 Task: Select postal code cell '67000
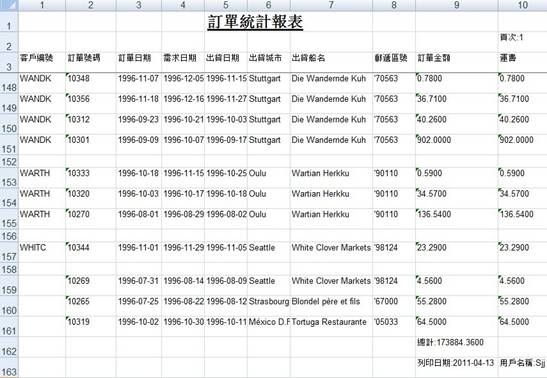click(x=394, y=306)
